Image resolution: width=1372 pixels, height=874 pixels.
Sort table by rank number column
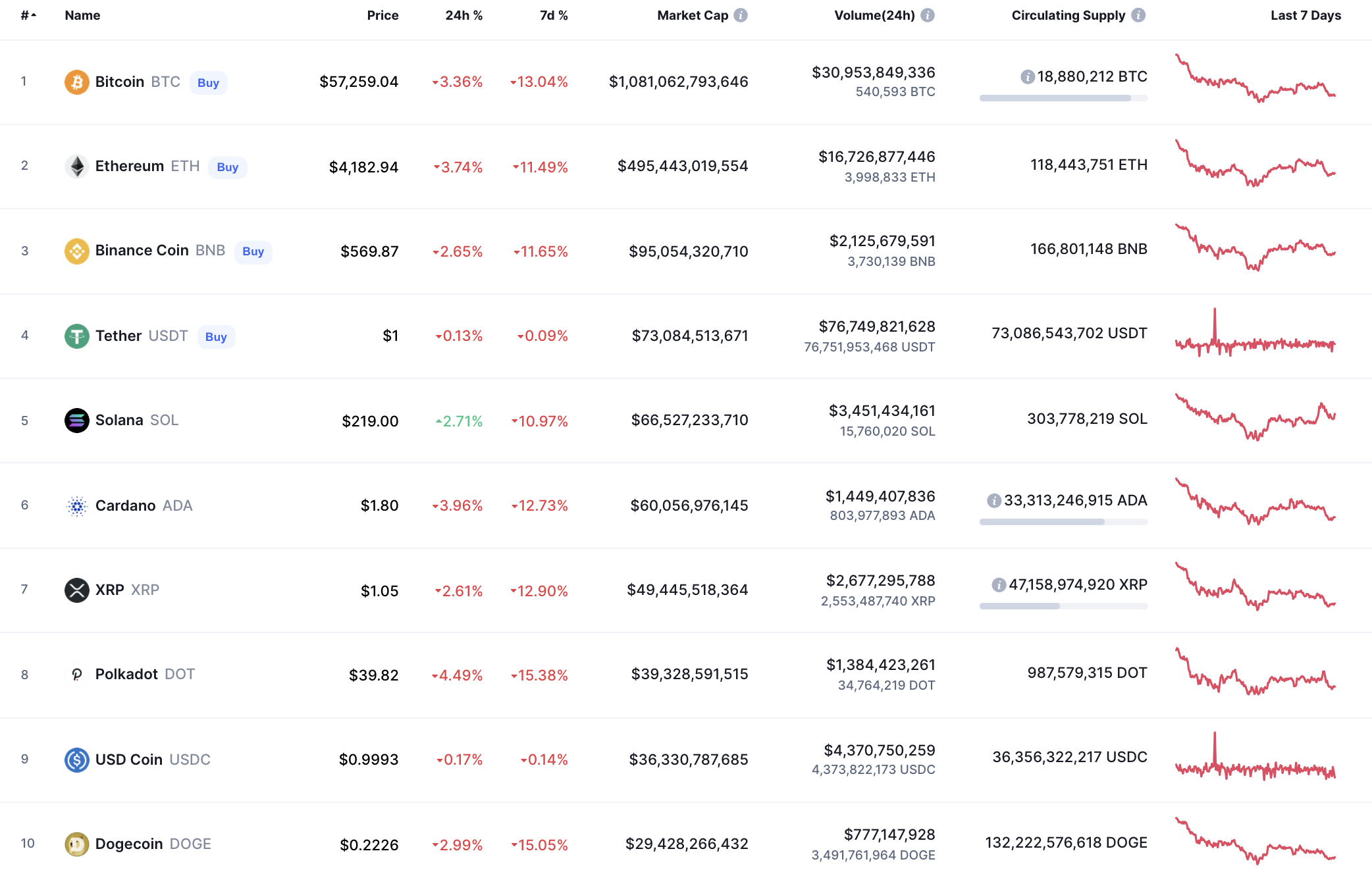click(x=28, y=15)
